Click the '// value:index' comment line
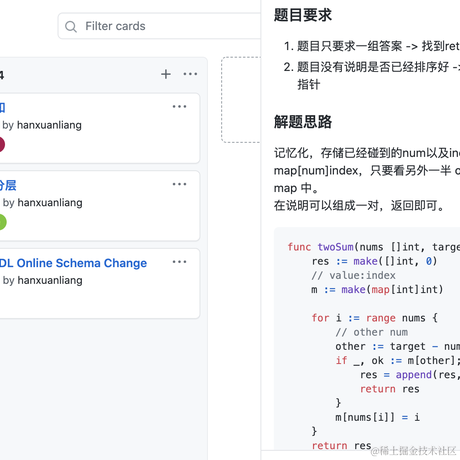The image size is (460, 460). tap(354, 275)
